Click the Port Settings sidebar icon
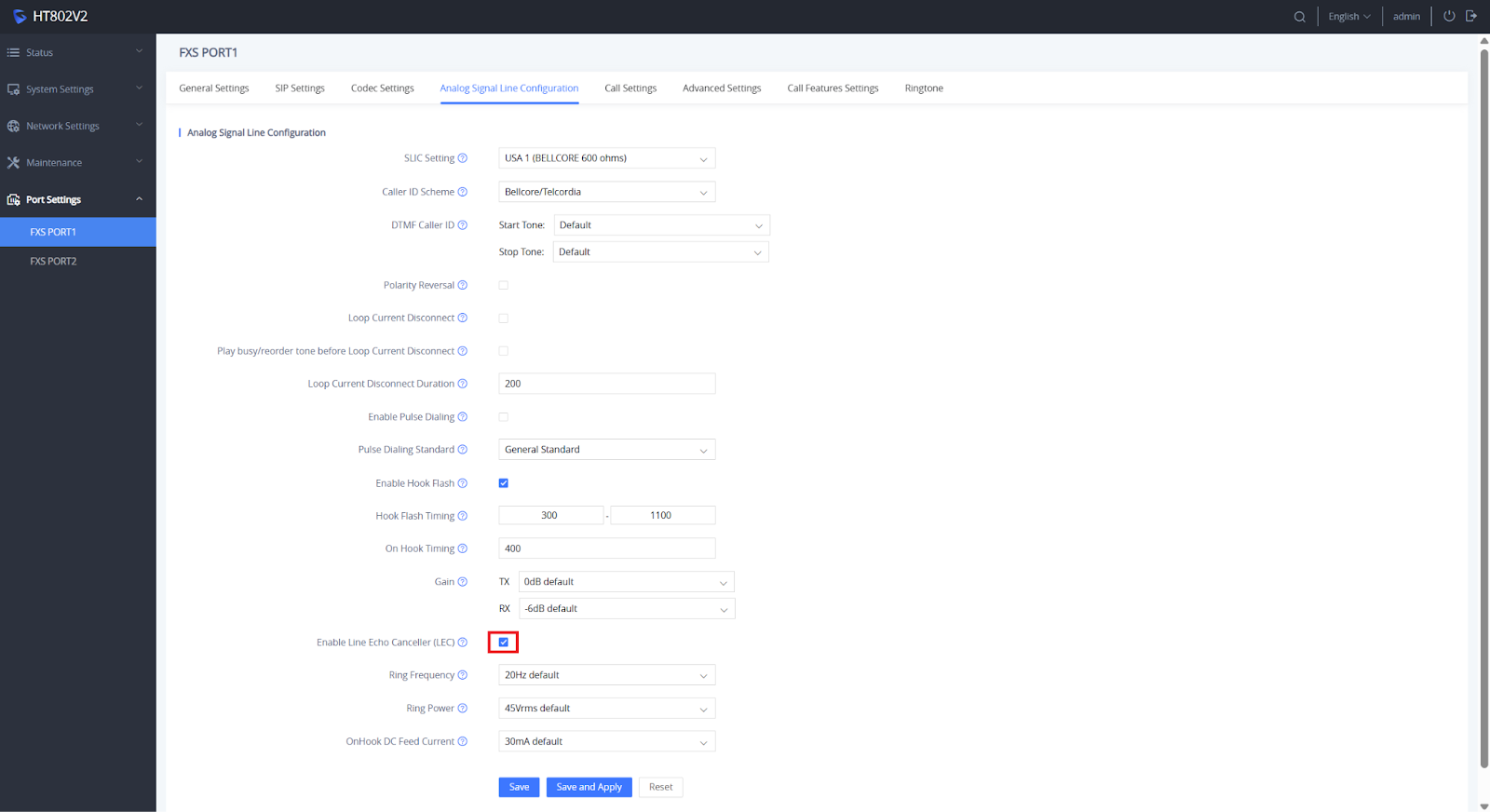 coord(13,199)
